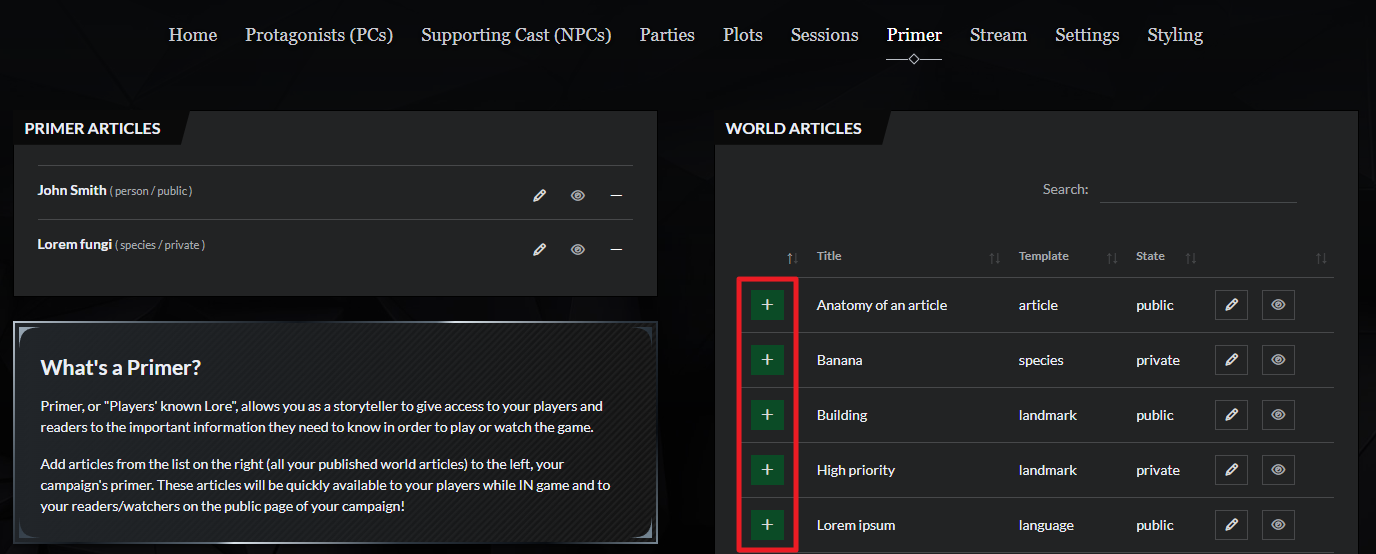Viewport: 1376px width, 554px height.
Task: Click the language template cell
Action: tap(1046, 525)
